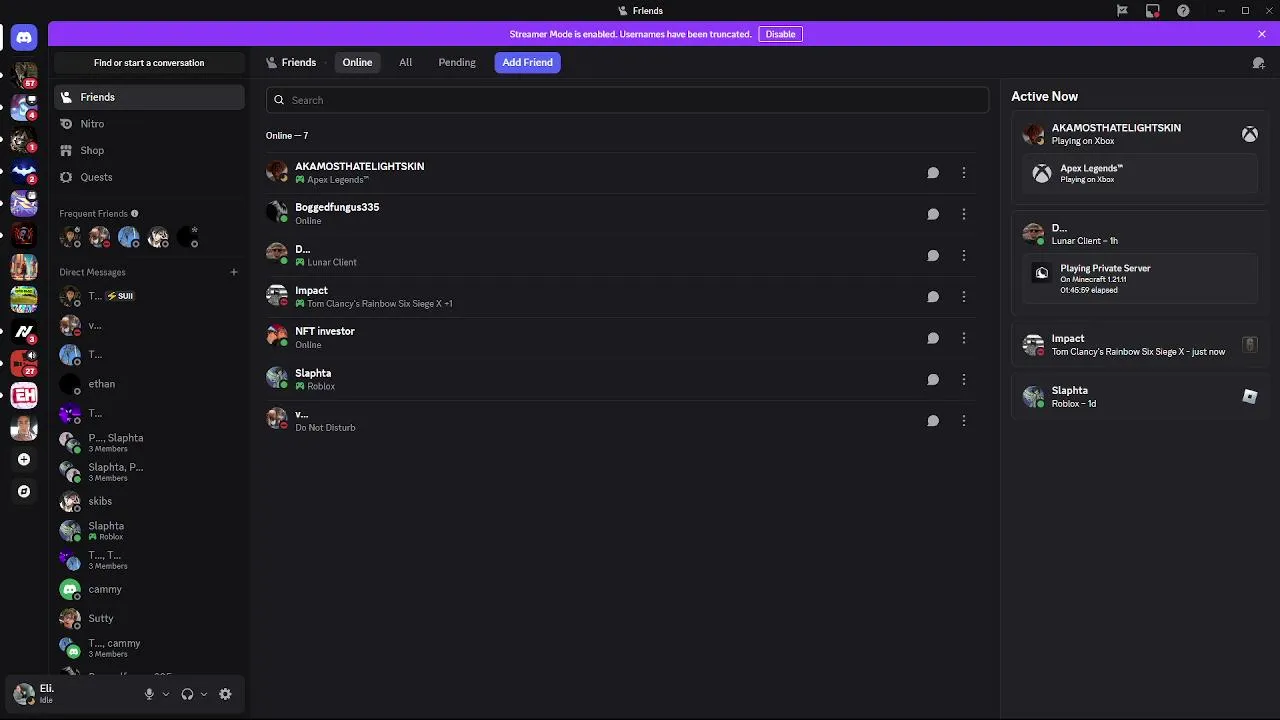Toggle headphone deafen
The image size is (1280, 720).
coord(187,694)
